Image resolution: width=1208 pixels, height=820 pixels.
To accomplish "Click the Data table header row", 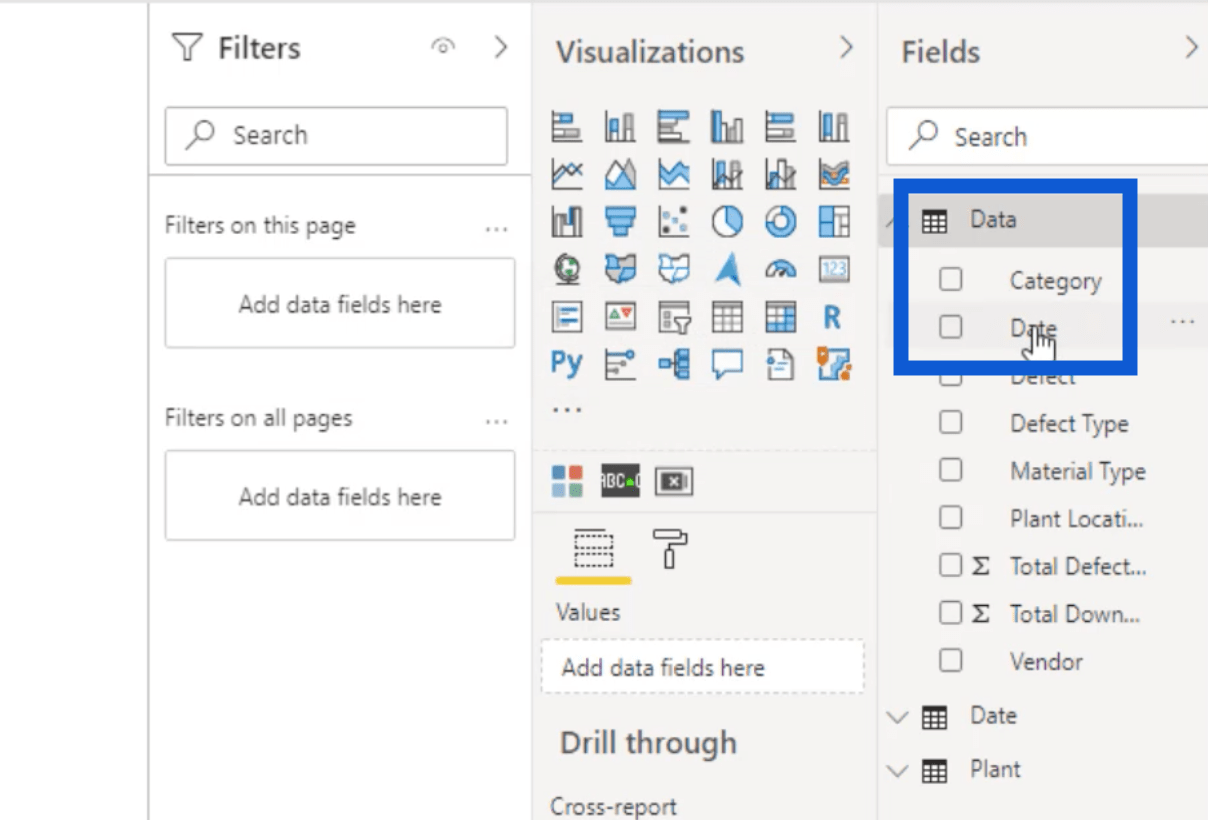I will (1043, 220).
